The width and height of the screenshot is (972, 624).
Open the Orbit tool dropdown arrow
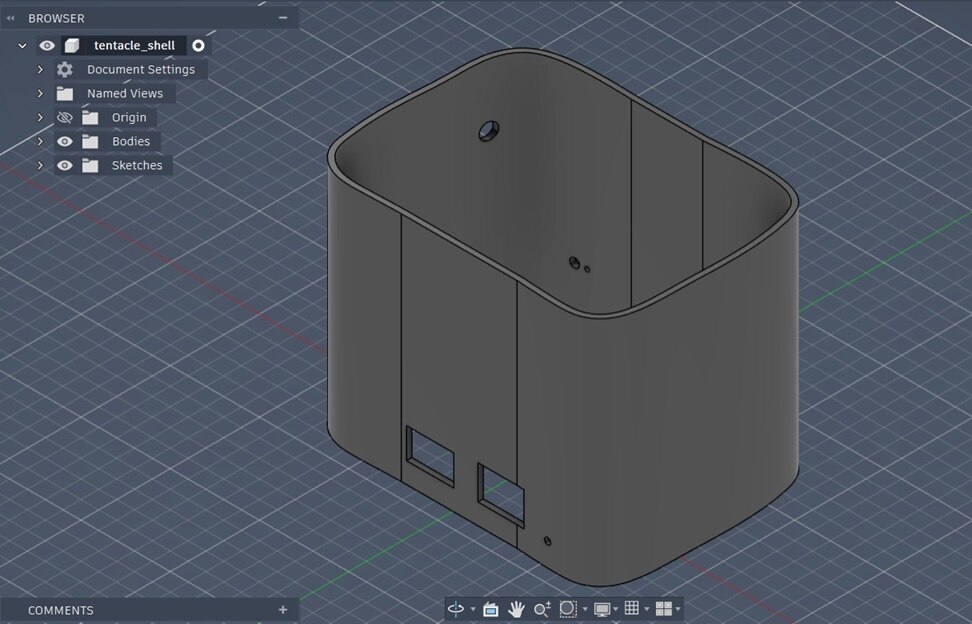click(473, 610)
